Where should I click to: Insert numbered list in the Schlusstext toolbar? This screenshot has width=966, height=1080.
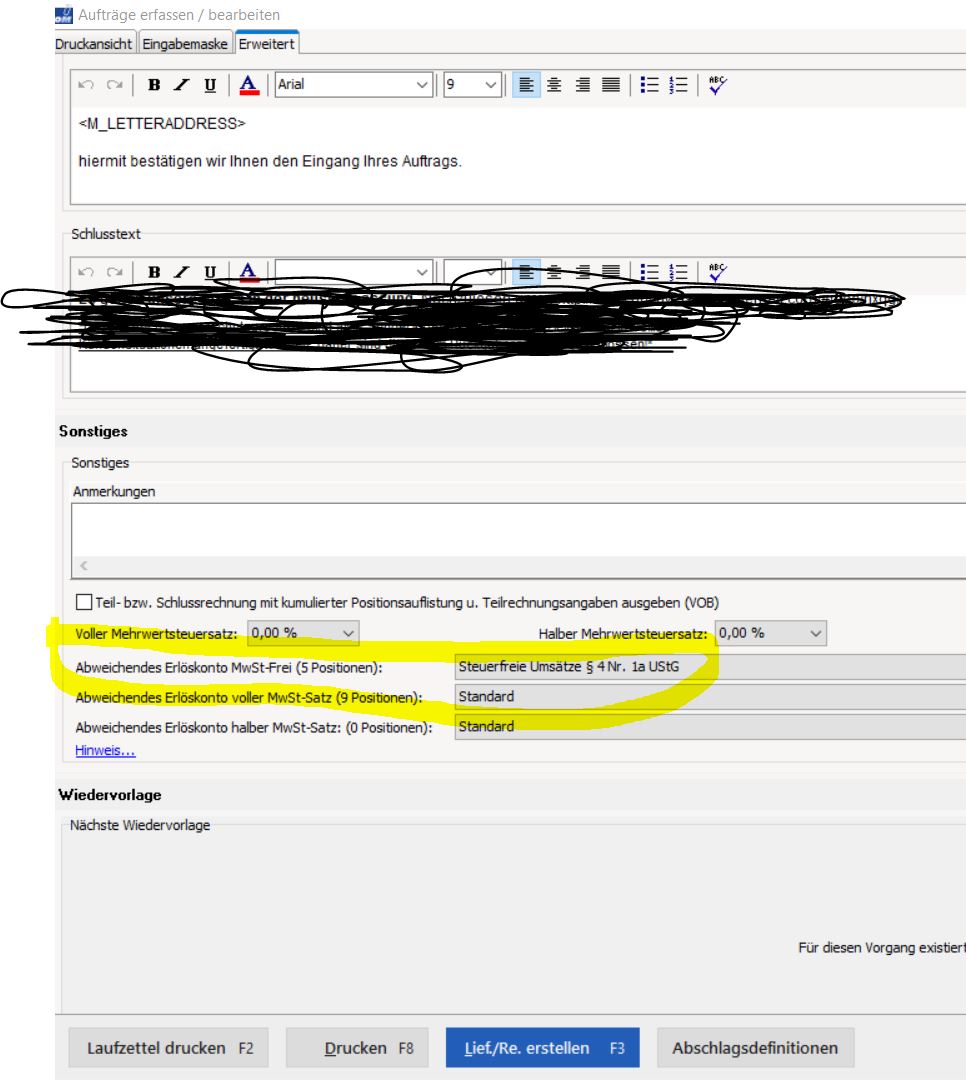click(x=678, y=272)
